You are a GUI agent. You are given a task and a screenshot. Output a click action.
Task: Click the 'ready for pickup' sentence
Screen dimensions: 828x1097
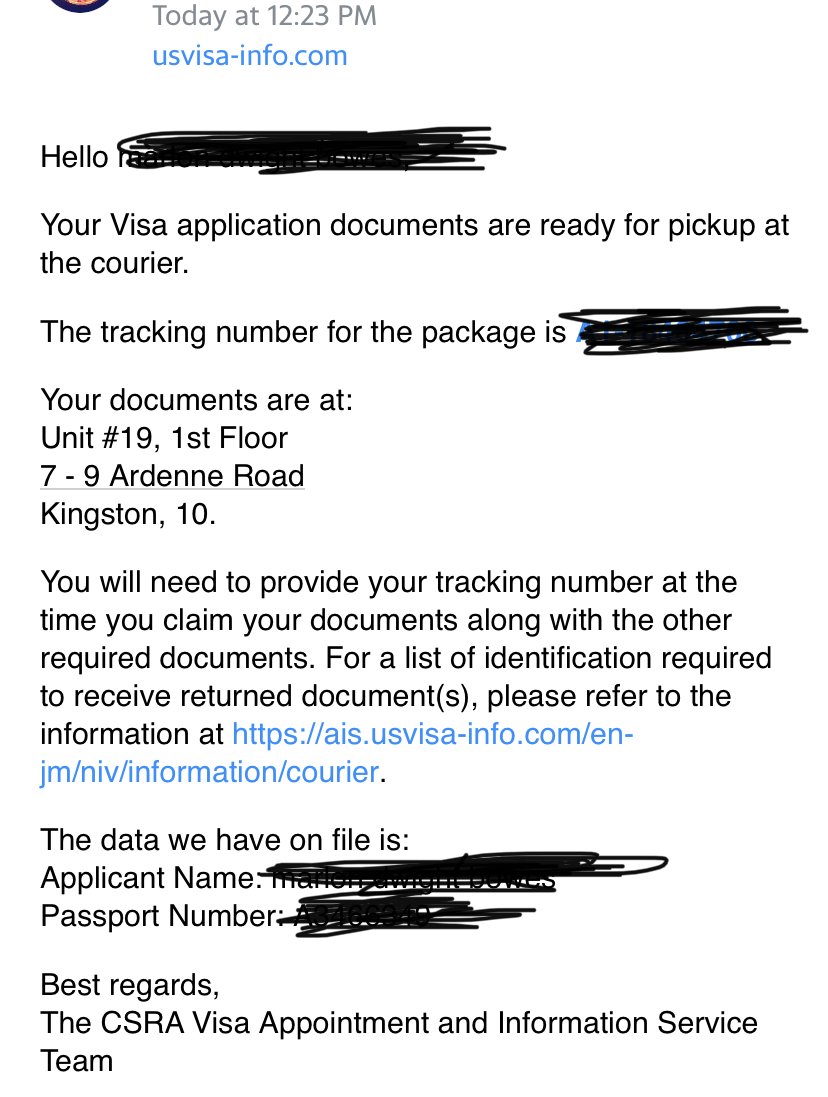point(414,244)
